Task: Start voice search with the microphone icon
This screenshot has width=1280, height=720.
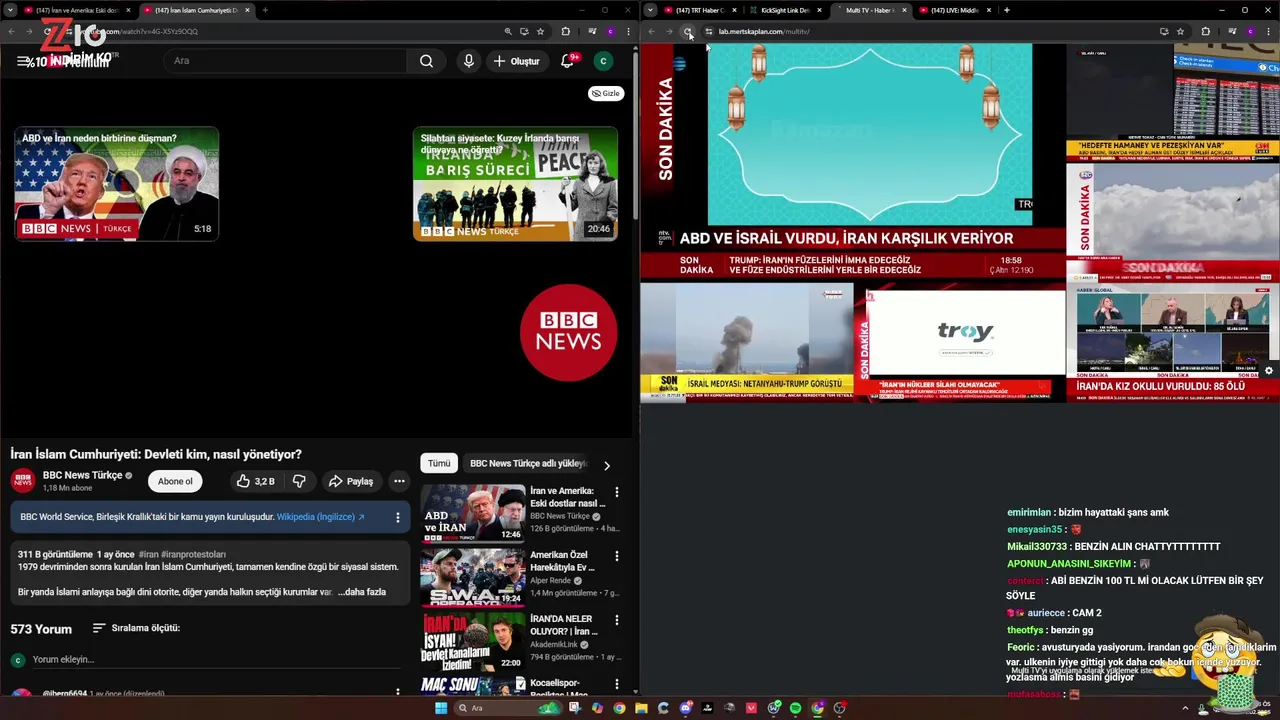Action: click(x=468, y=61)
